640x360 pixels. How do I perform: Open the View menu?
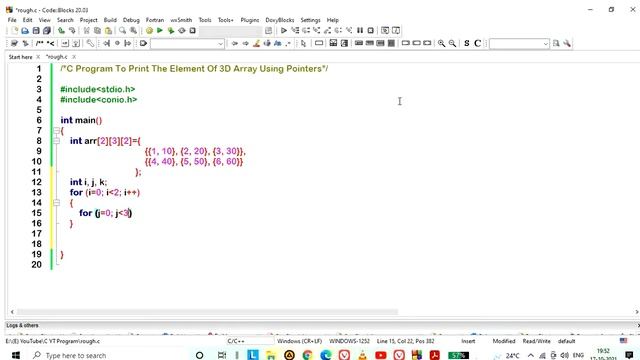click(44, 20)
